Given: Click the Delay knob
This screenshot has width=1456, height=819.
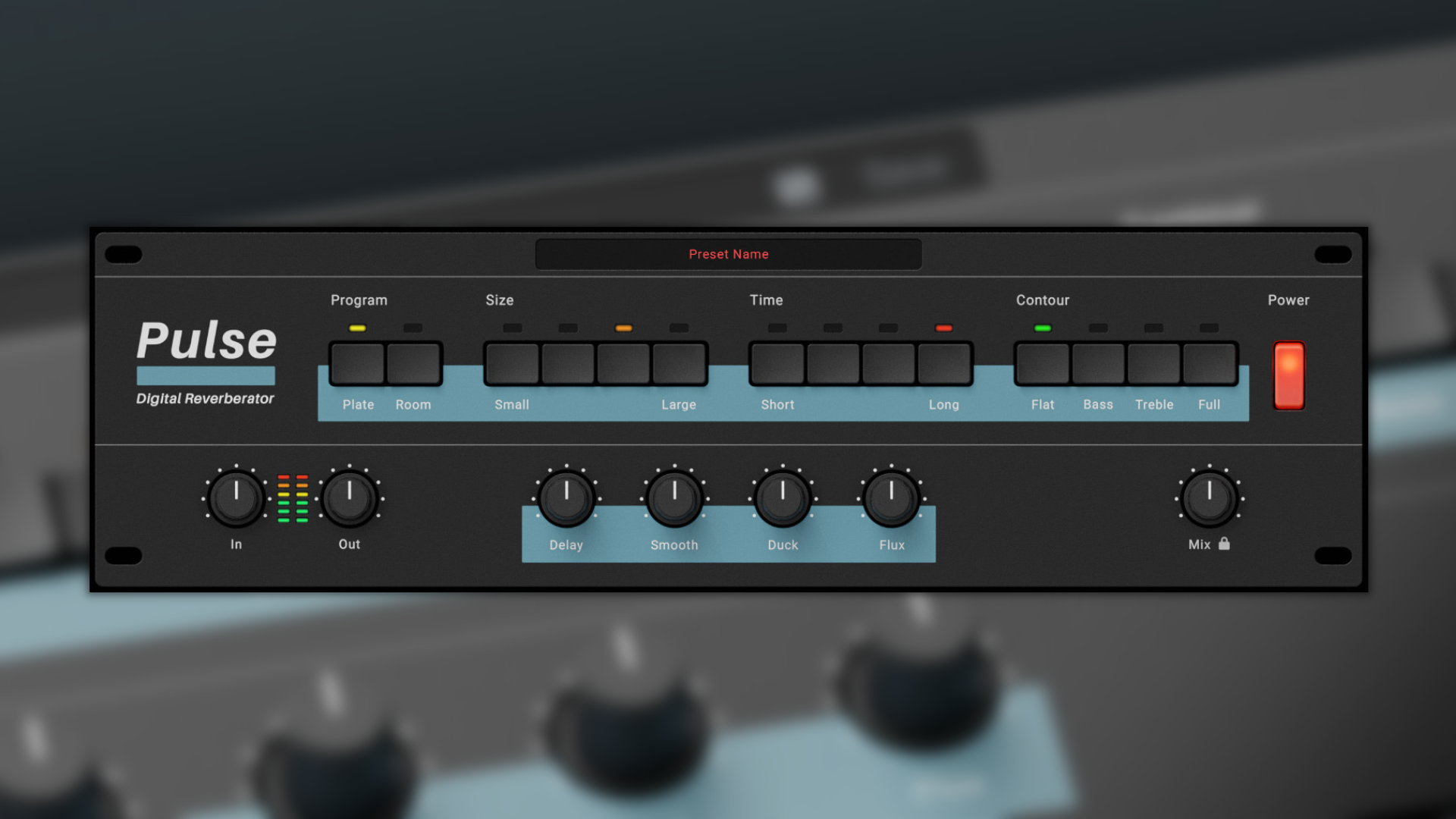Looking at the screenshot, I should [566, 497].
